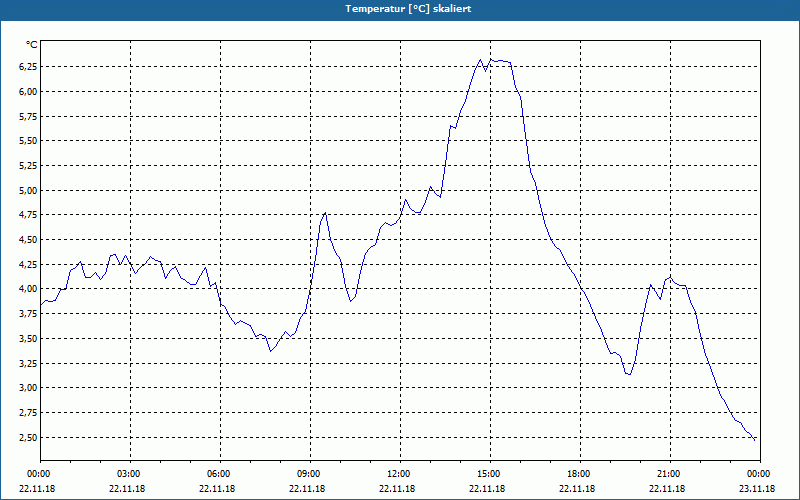Image resolution: width=800 pixels, height=500 pixels.
Task: Pick the 5,25 y-axis label
Action: tap(29, 166)
